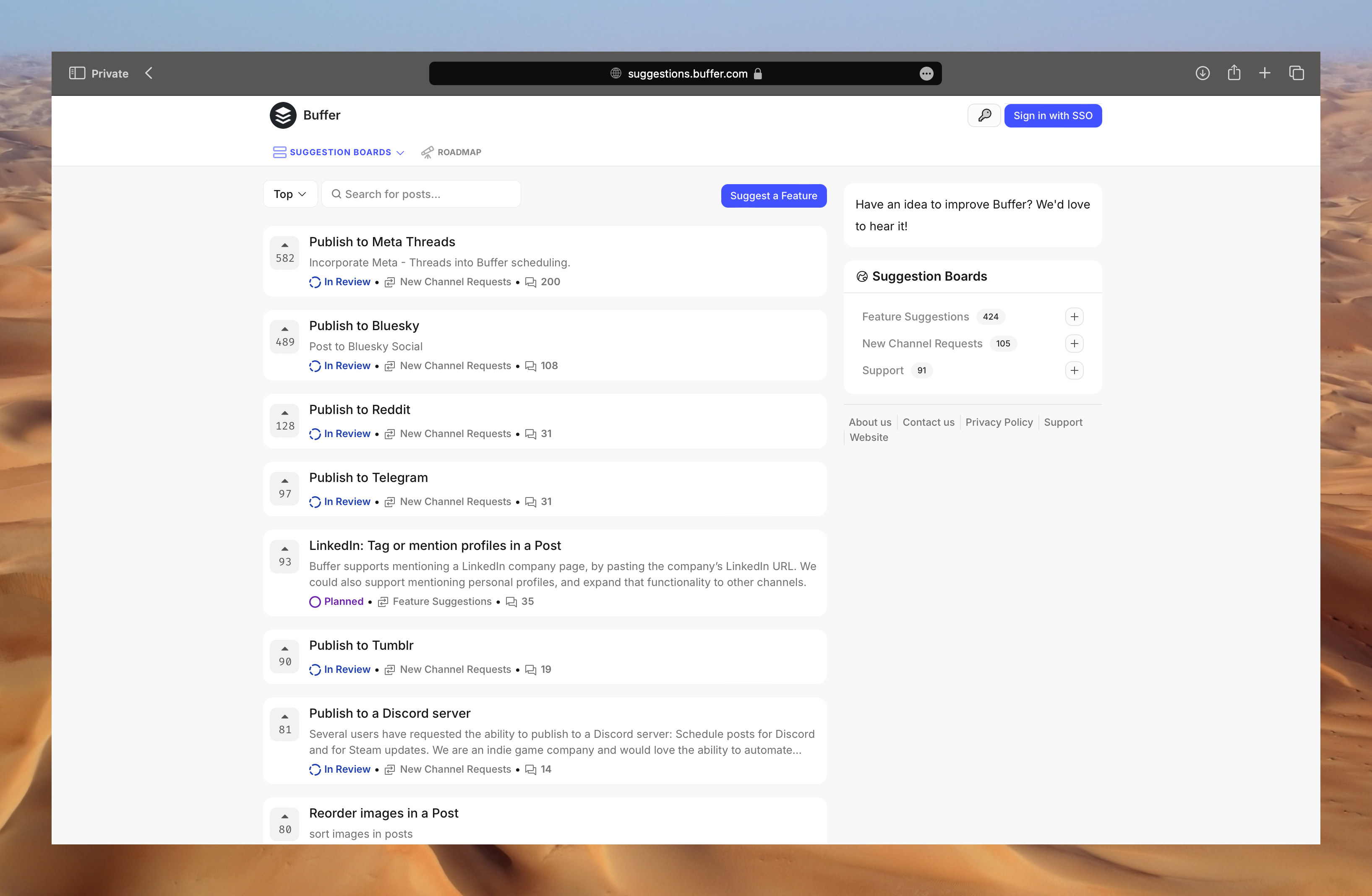The image size is (1372, 896).
Task: Open the Contact us link
Action: [x=928, y=422]
